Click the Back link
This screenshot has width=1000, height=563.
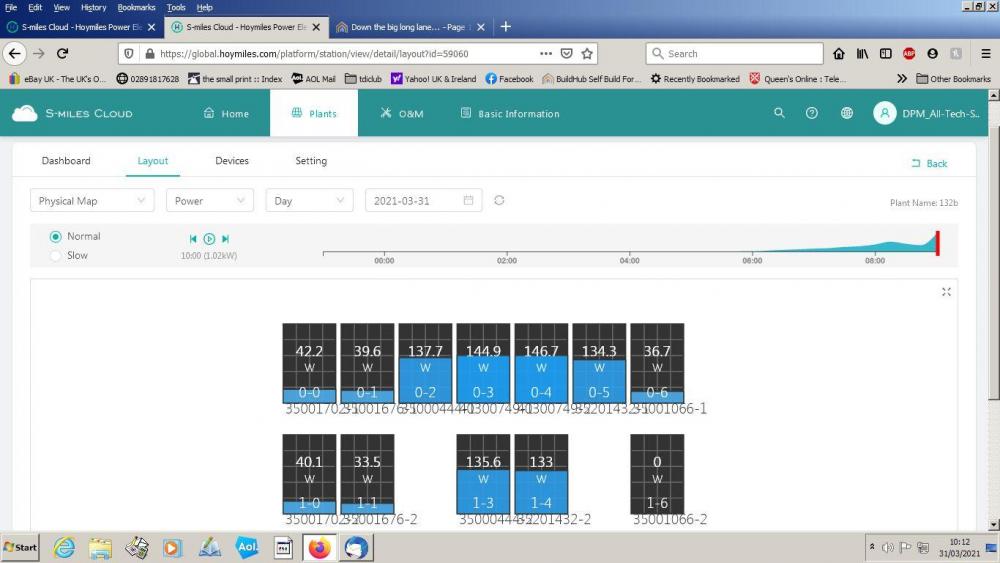tap(929, 163)
